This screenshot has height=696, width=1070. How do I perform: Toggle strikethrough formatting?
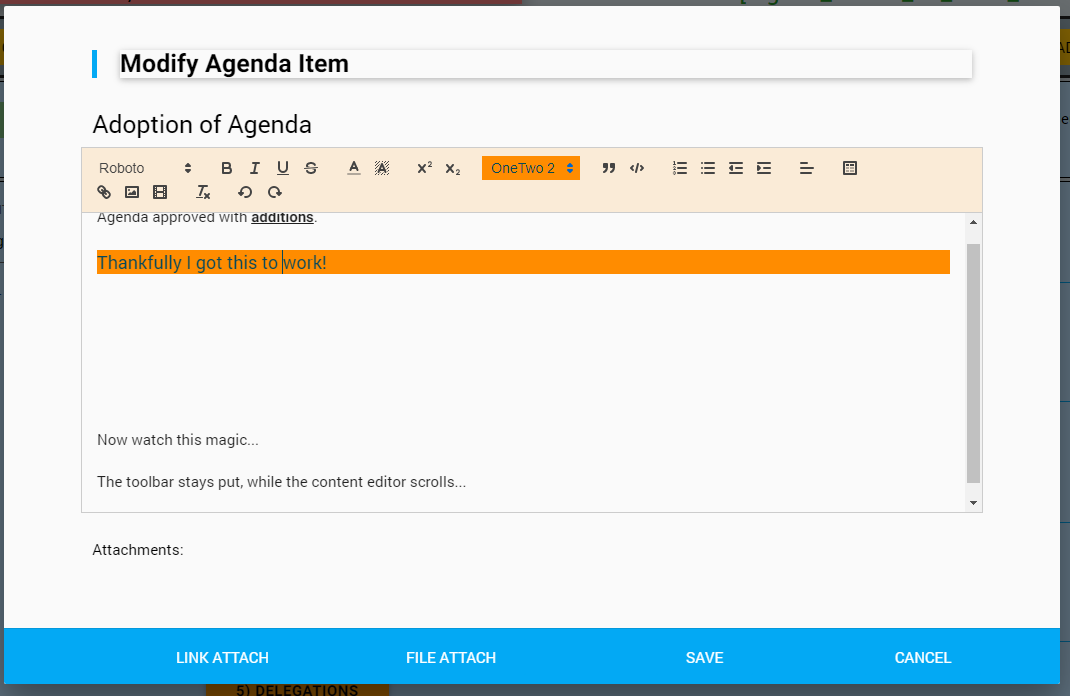point(310,168)
